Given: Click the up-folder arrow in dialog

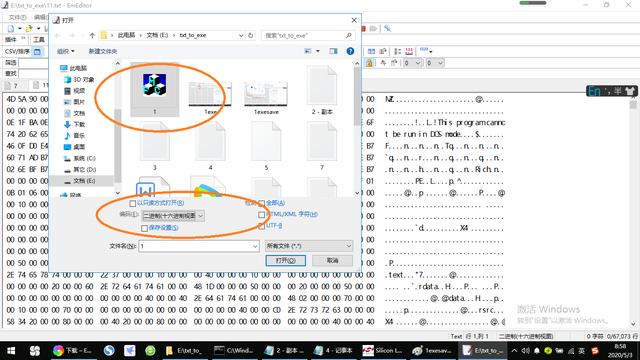Looking at the screenshot, I should point(92,36).
